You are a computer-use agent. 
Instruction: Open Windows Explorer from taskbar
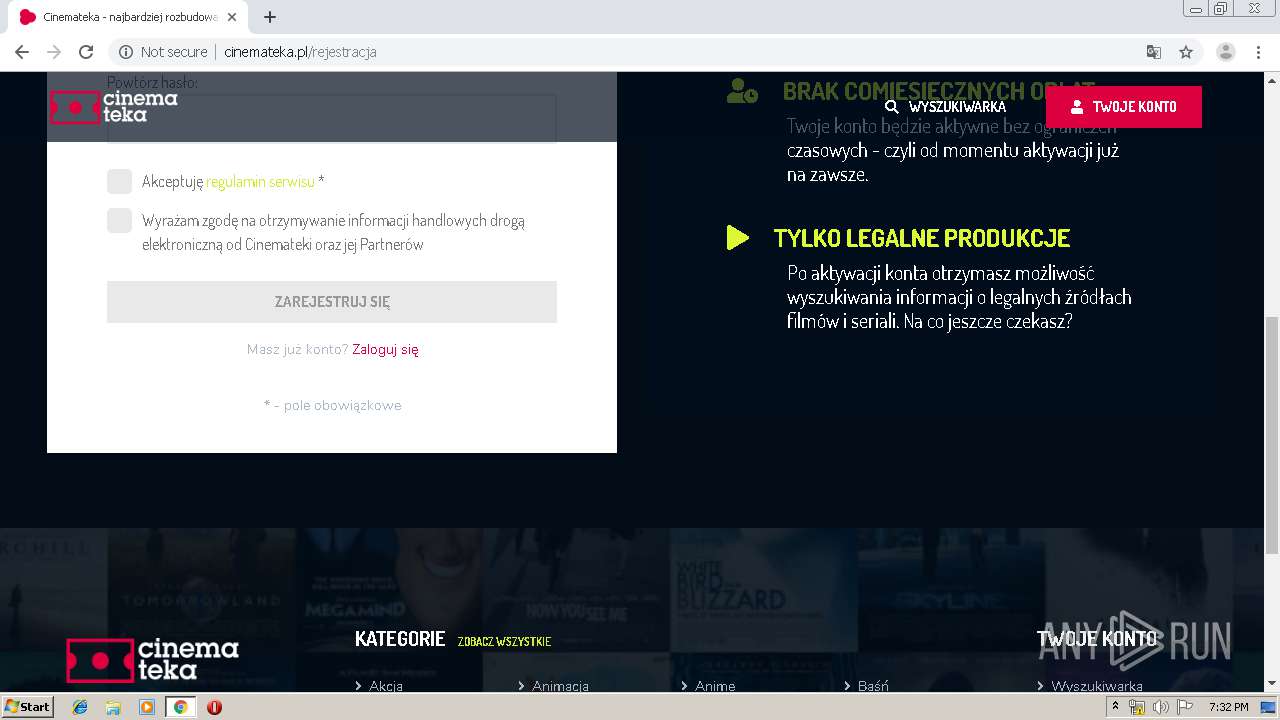[113, 707]
